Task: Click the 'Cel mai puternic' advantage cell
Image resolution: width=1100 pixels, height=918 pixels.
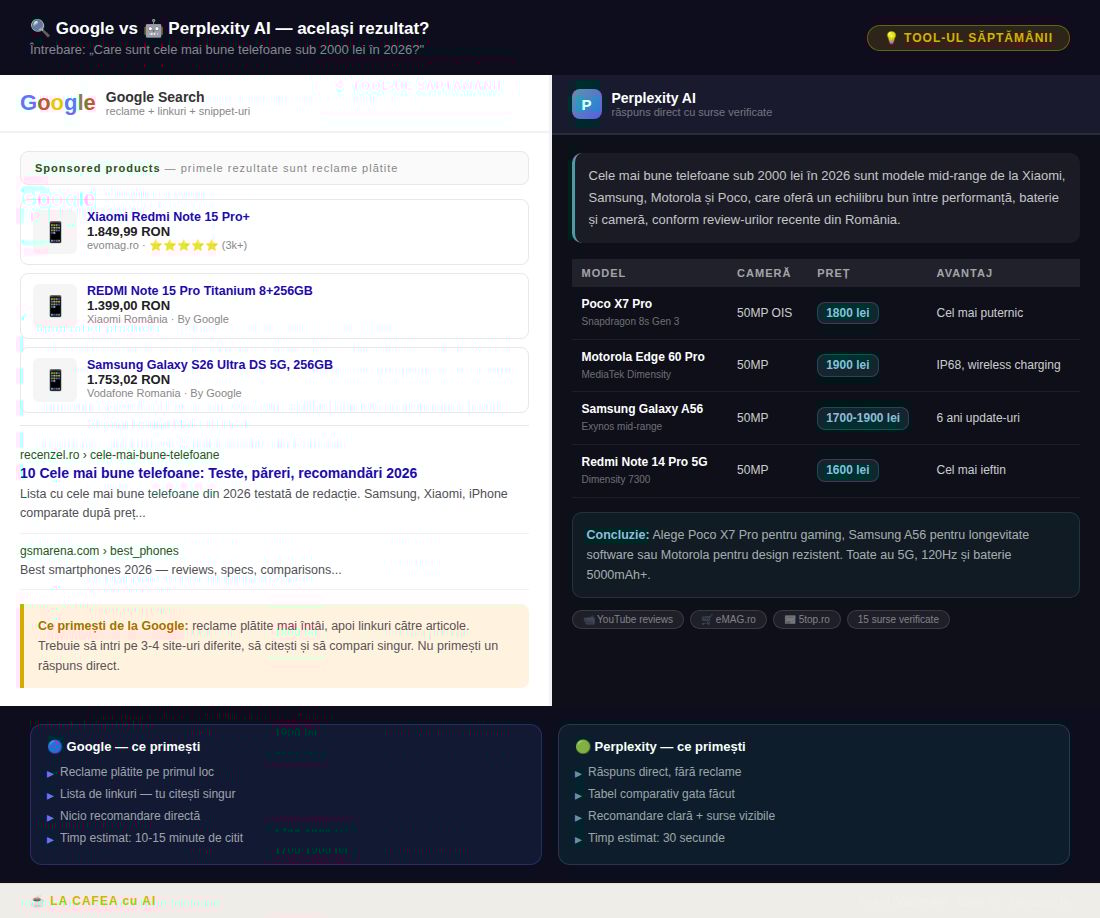Action: pos(979,313)
